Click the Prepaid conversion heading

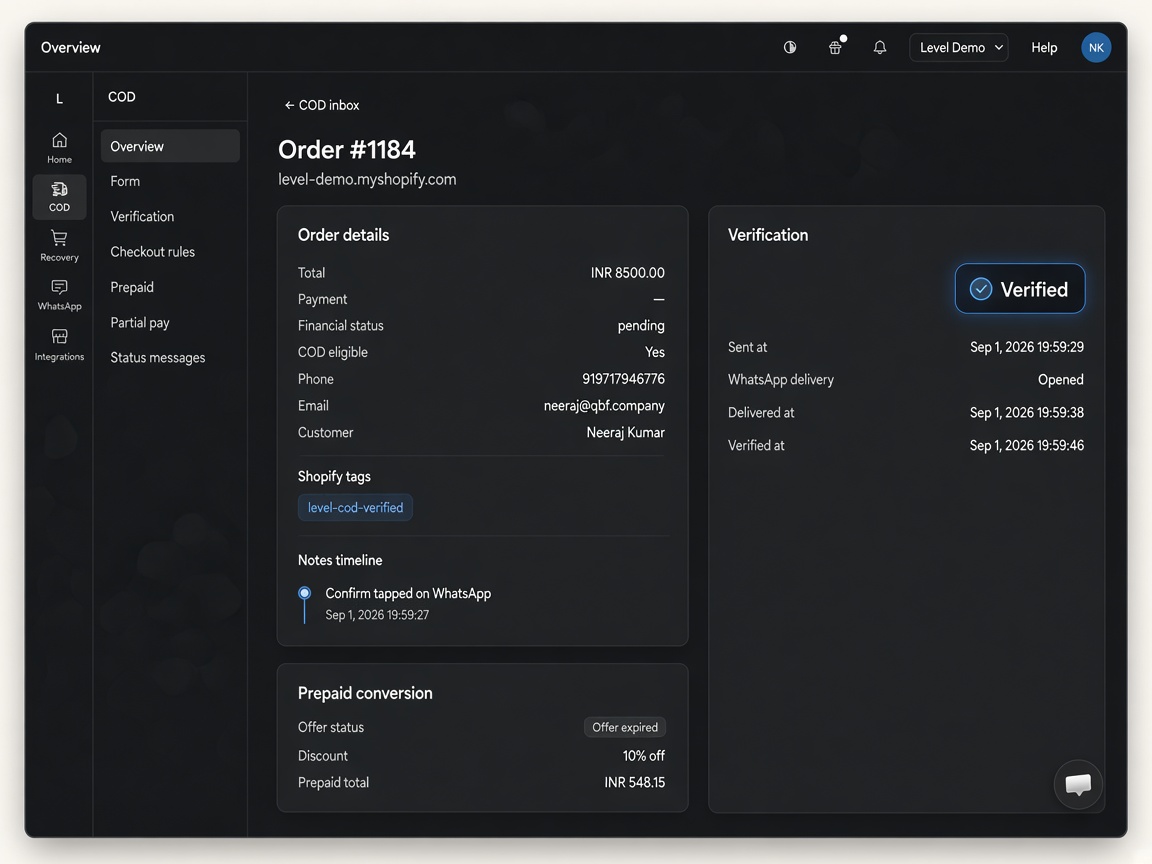pos(365,694)
